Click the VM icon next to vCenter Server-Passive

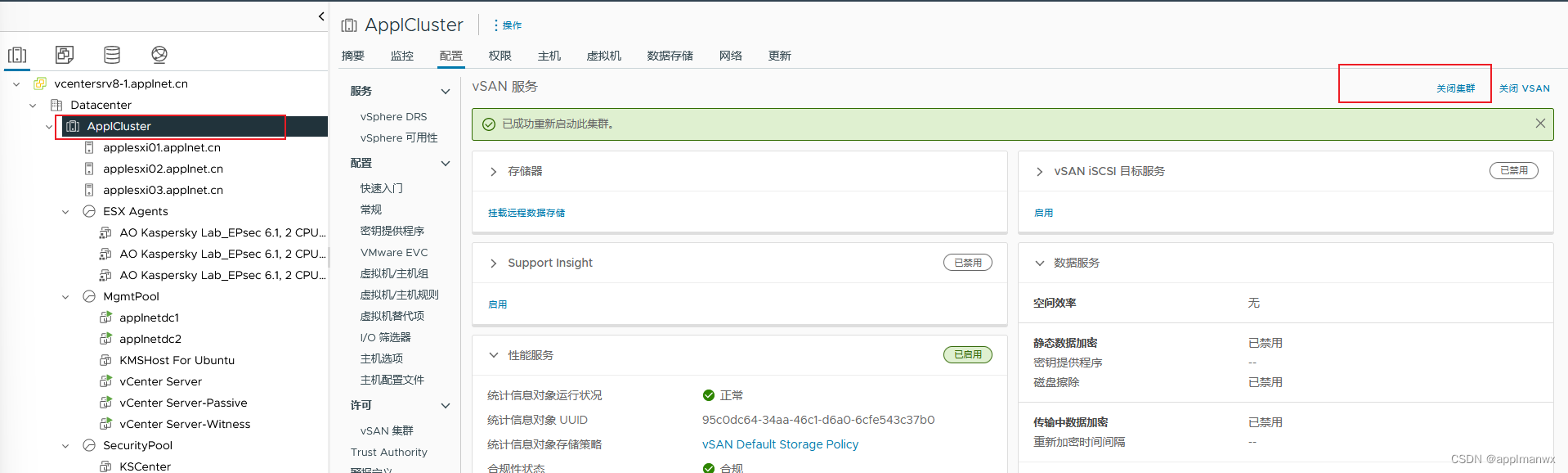(105, 403)
